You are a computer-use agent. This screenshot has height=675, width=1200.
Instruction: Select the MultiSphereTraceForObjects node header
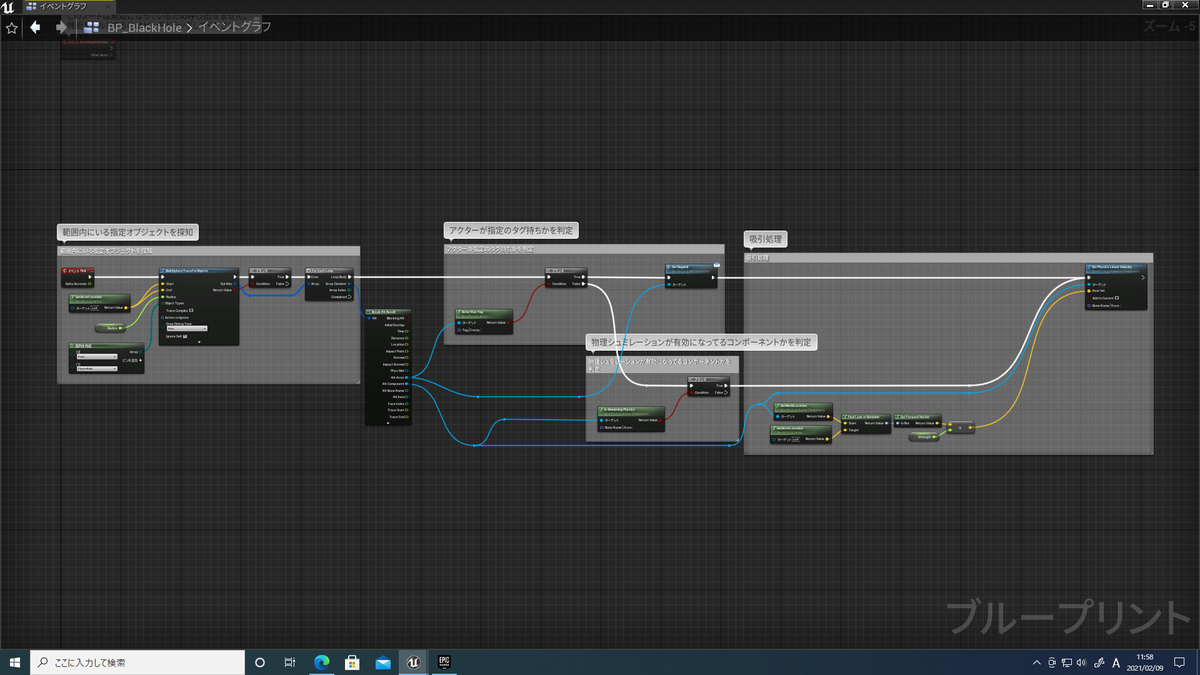point(199,270)
